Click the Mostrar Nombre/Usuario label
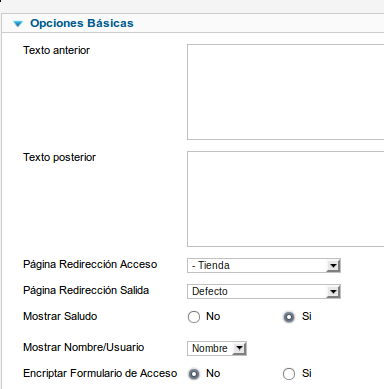384x389 pixels. (x=84, y=347)
